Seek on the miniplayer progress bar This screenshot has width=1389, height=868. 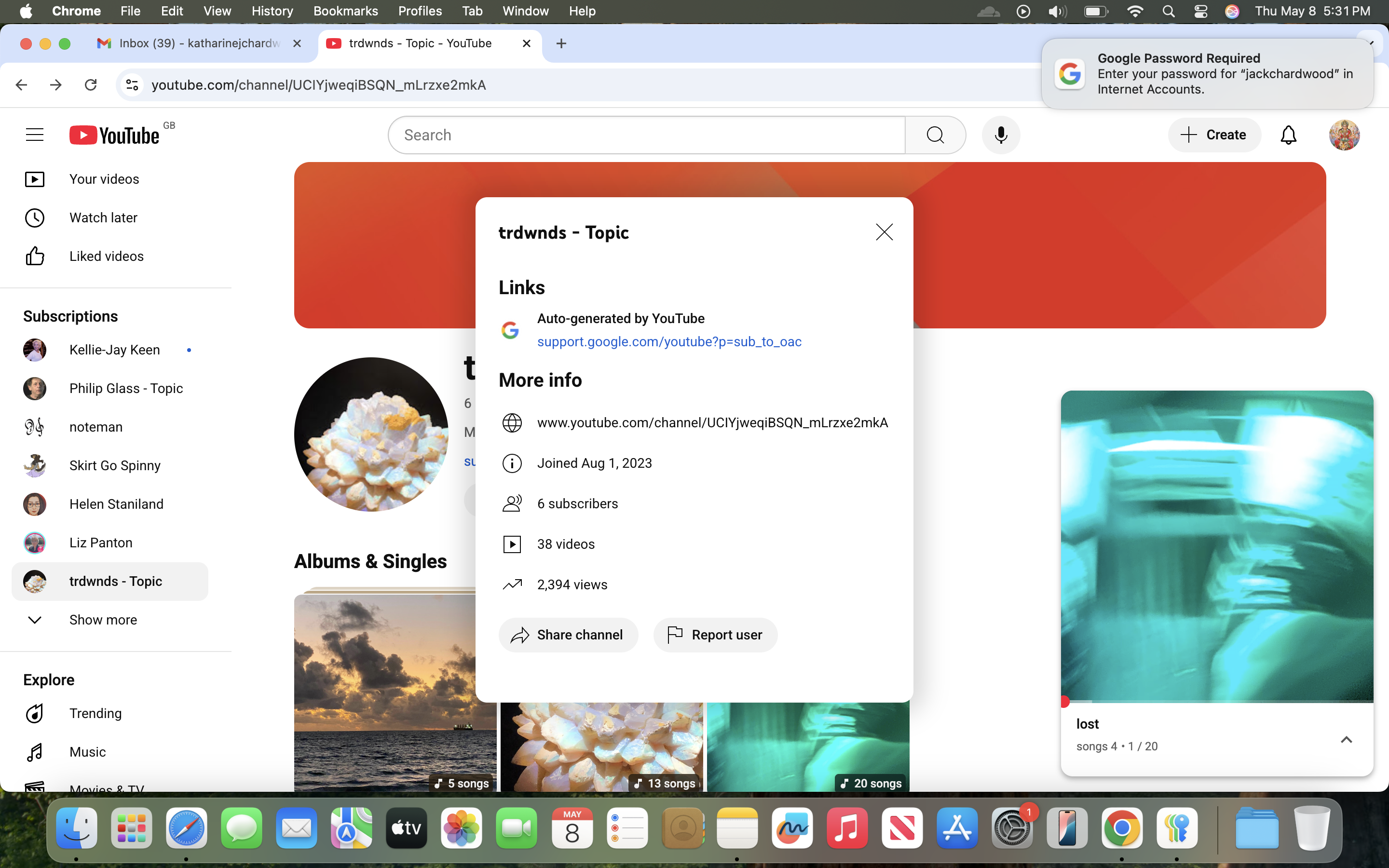[x=1217, y=702]
